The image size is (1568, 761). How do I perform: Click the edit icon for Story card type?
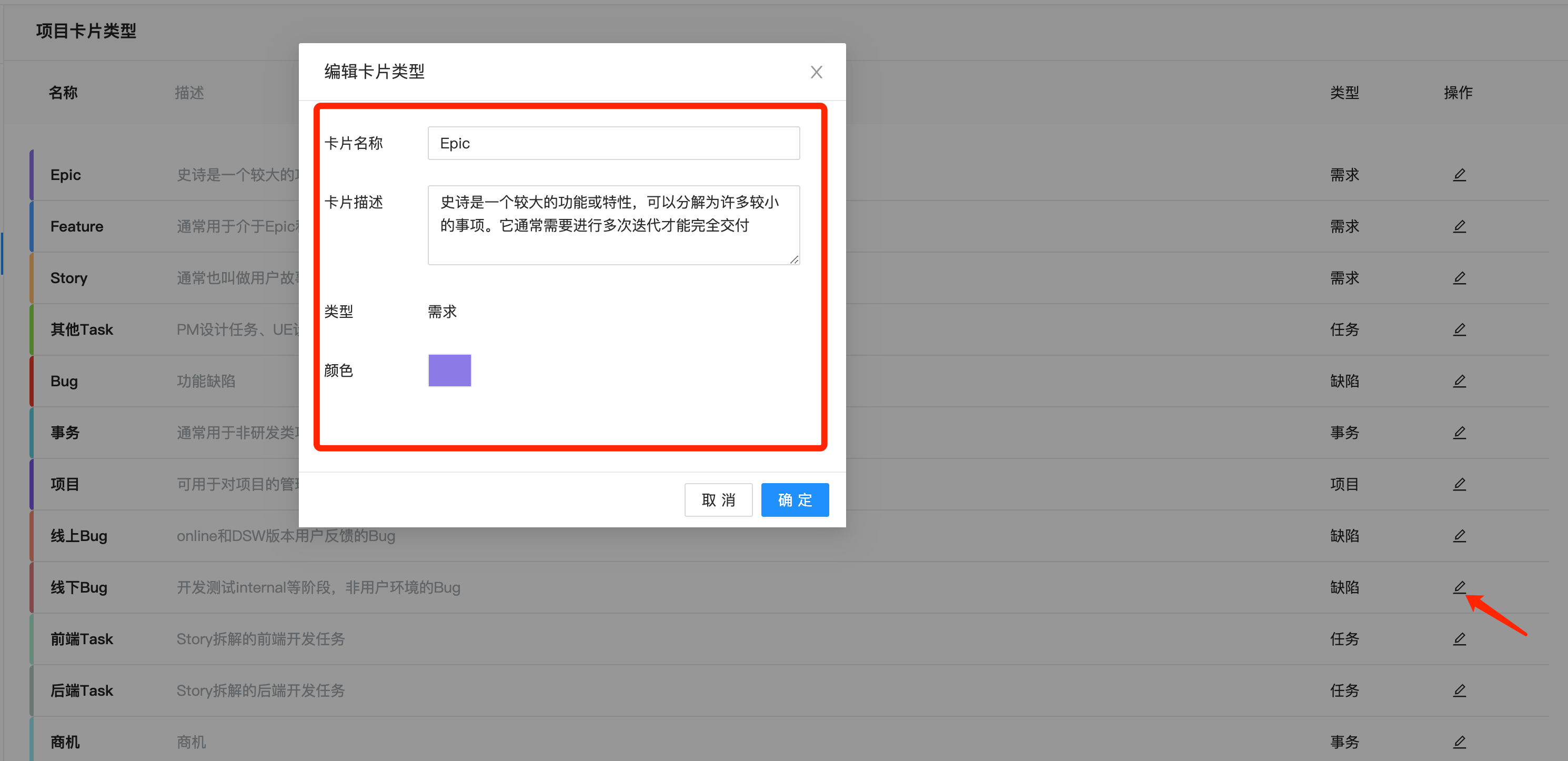(x=1460, y=278)
